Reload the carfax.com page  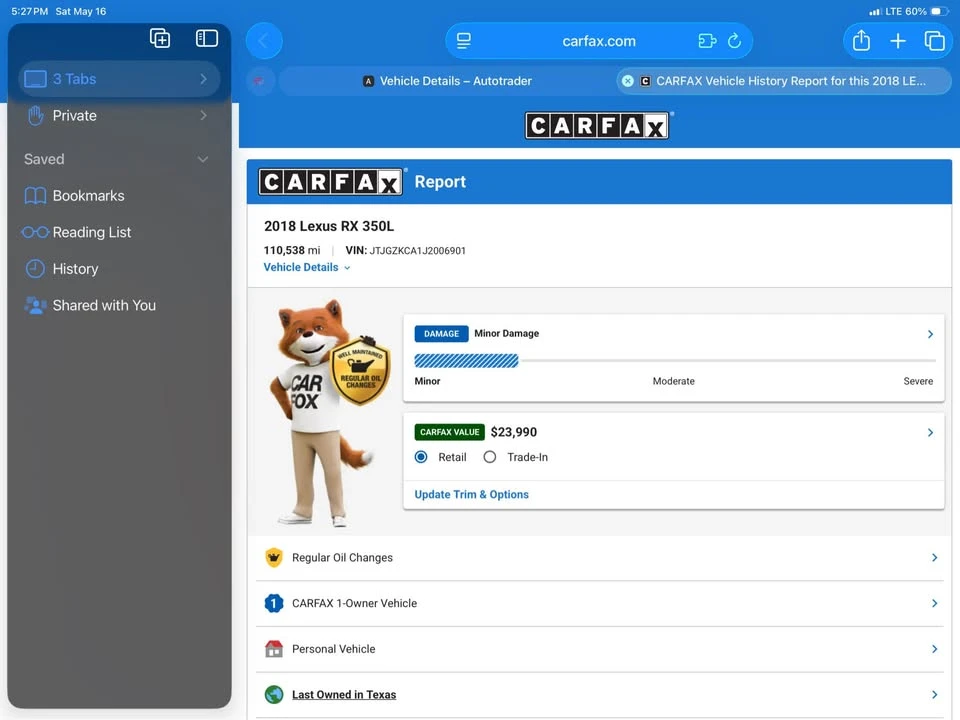(x=734, y=41)
